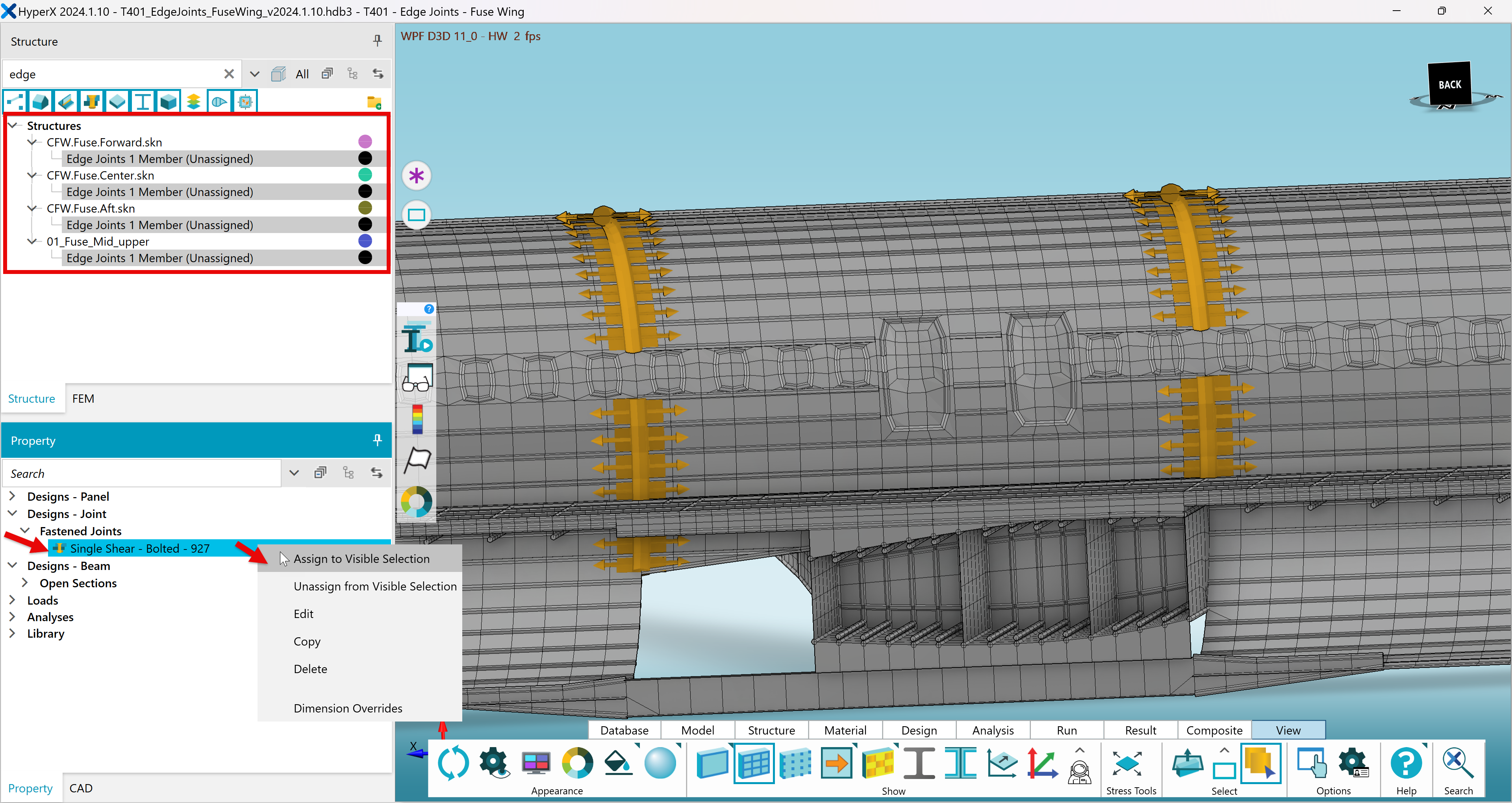The width and height of the screenshot is (1512, 803).
Task: Click the purple asterisk viewport button
Action: pyautogui.click(x=417, y=176)
